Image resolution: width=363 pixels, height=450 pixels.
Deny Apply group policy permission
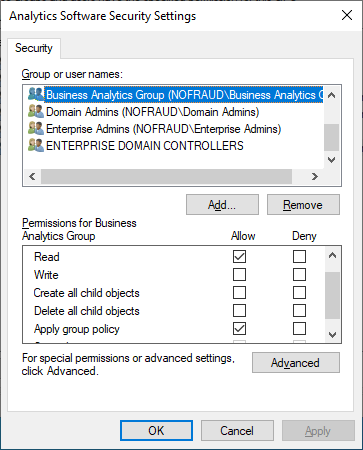point(299,329)
